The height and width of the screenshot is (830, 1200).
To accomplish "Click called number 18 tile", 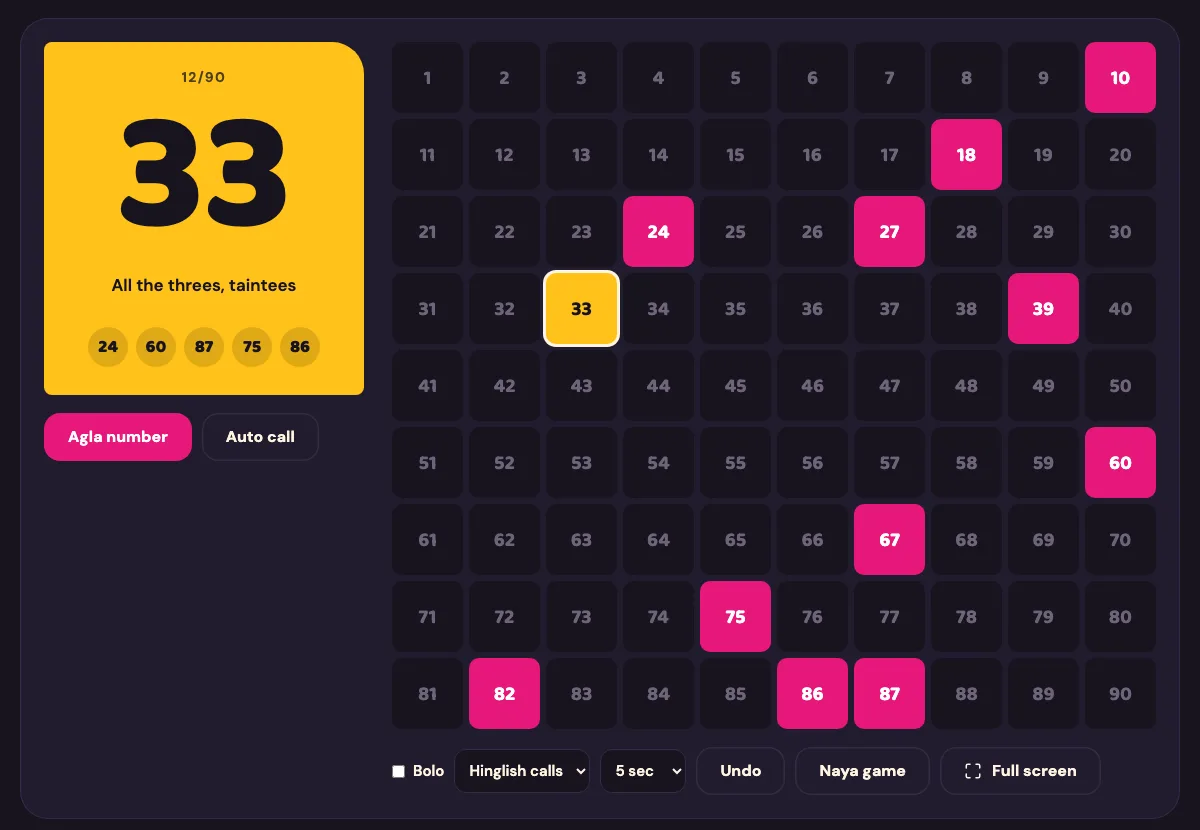I will pos(966,155).
